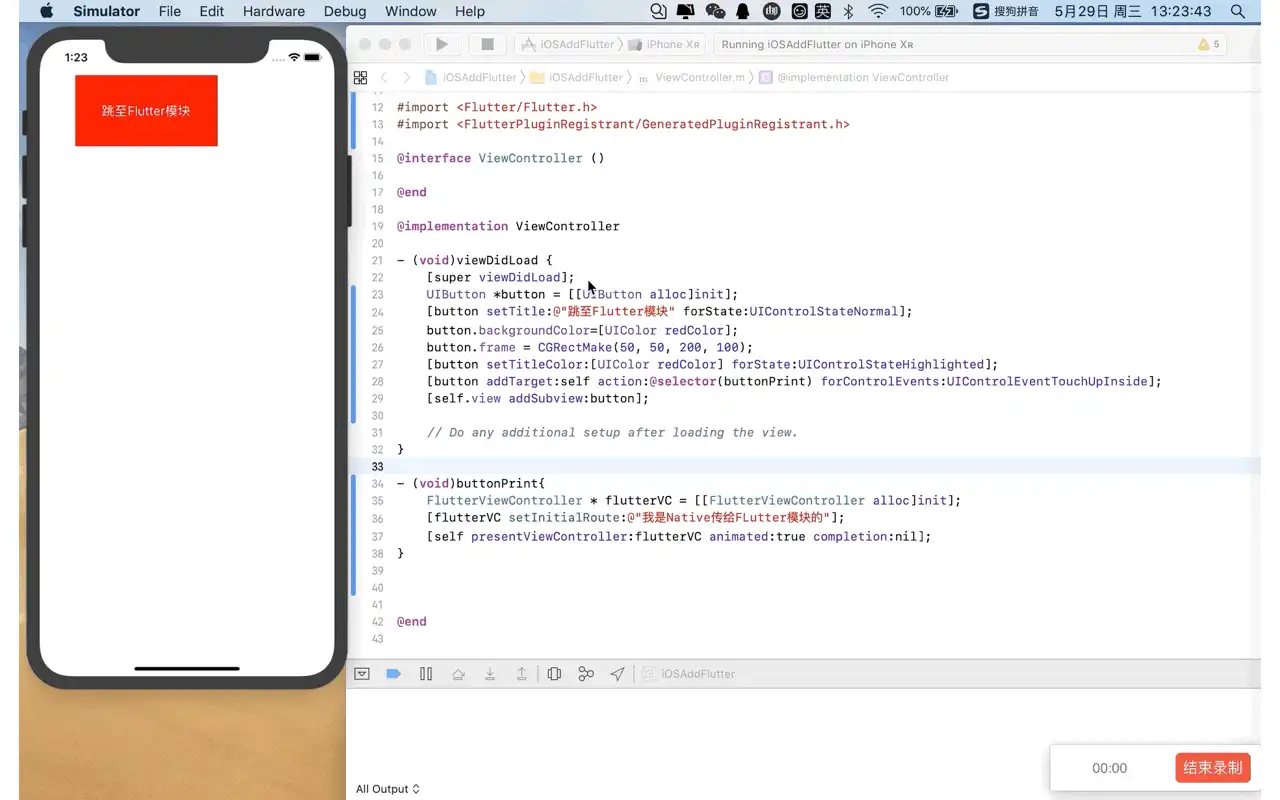Click the #import Flutter/Flutter.h line
Screen dimensions: 1280x800
pos(497,107)
